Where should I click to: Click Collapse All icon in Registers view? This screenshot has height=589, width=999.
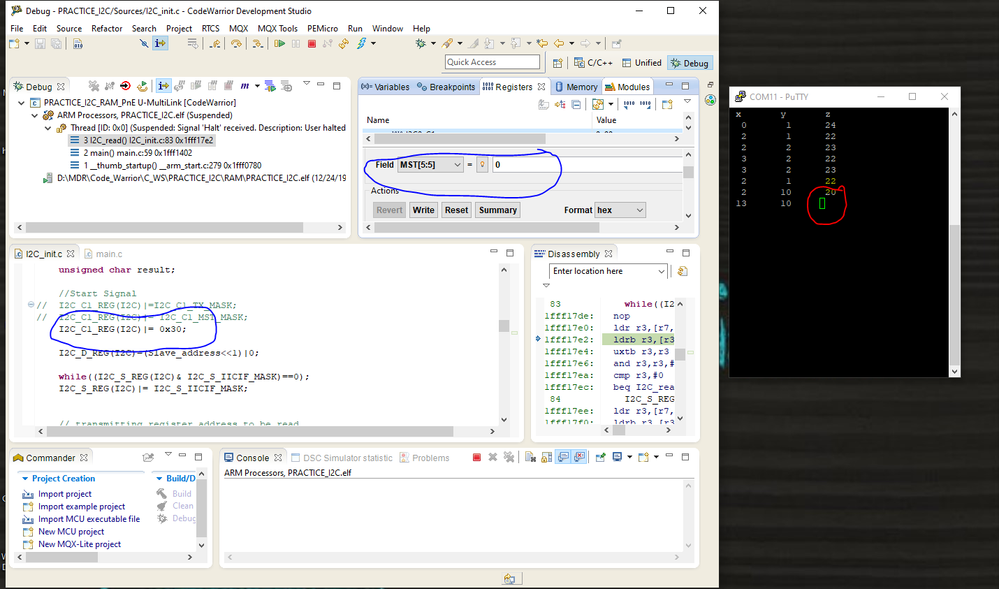(577, 105)
